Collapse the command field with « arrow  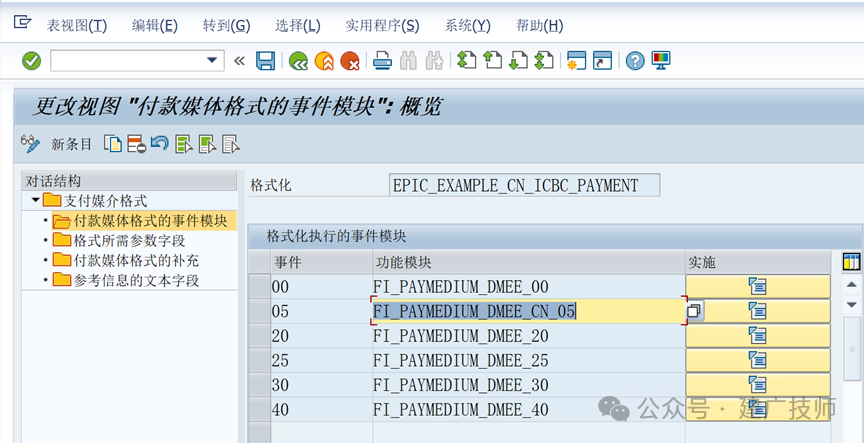click(239, 61)
